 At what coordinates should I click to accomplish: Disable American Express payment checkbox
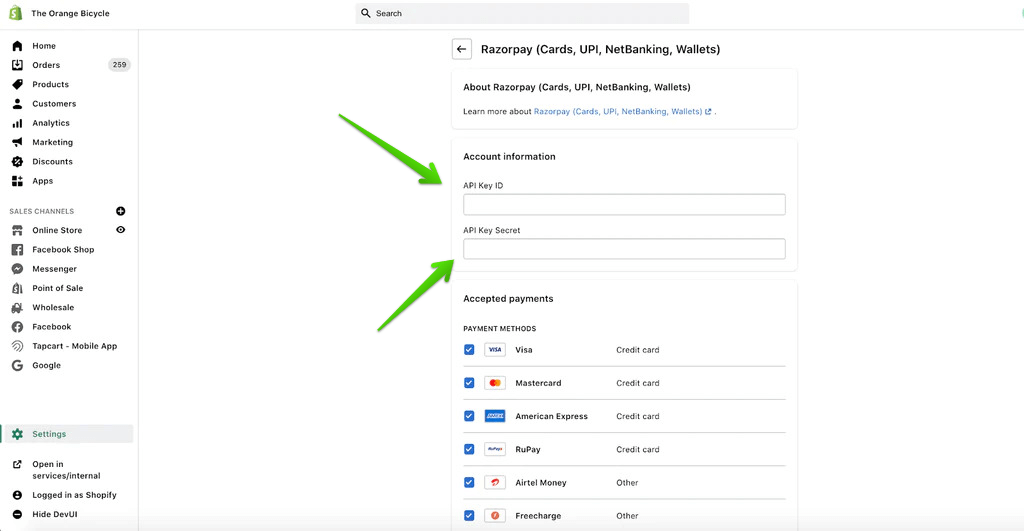(x=469, y=416)
